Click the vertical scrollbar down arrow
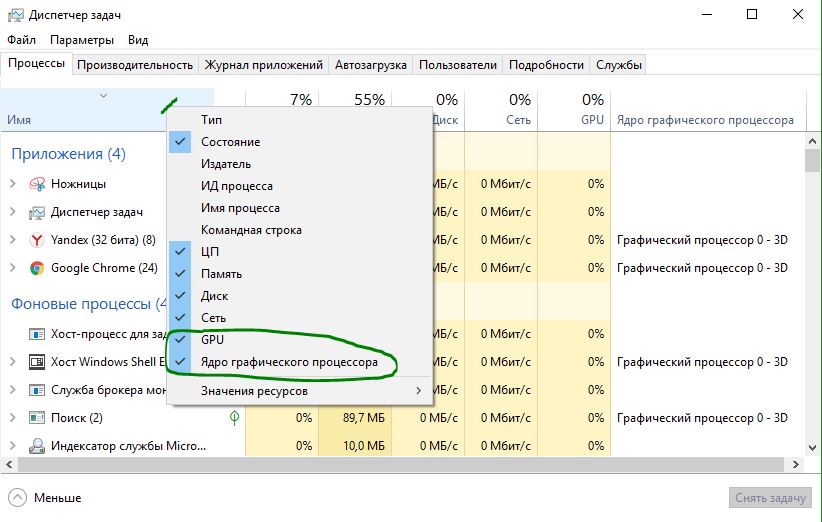This screenshot has height=522, width=822. pyautogui.click(x=813, y=448)
